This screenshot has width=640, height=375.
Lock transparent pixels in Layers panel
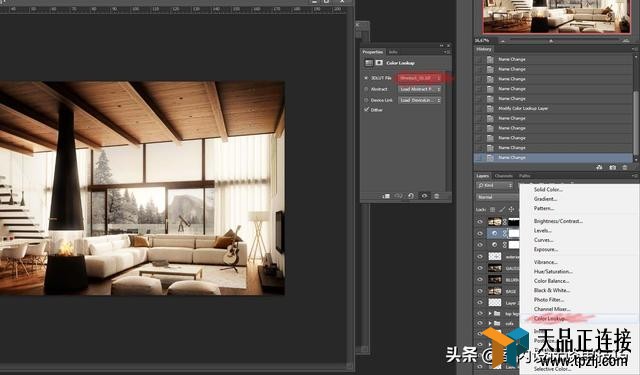492,209
